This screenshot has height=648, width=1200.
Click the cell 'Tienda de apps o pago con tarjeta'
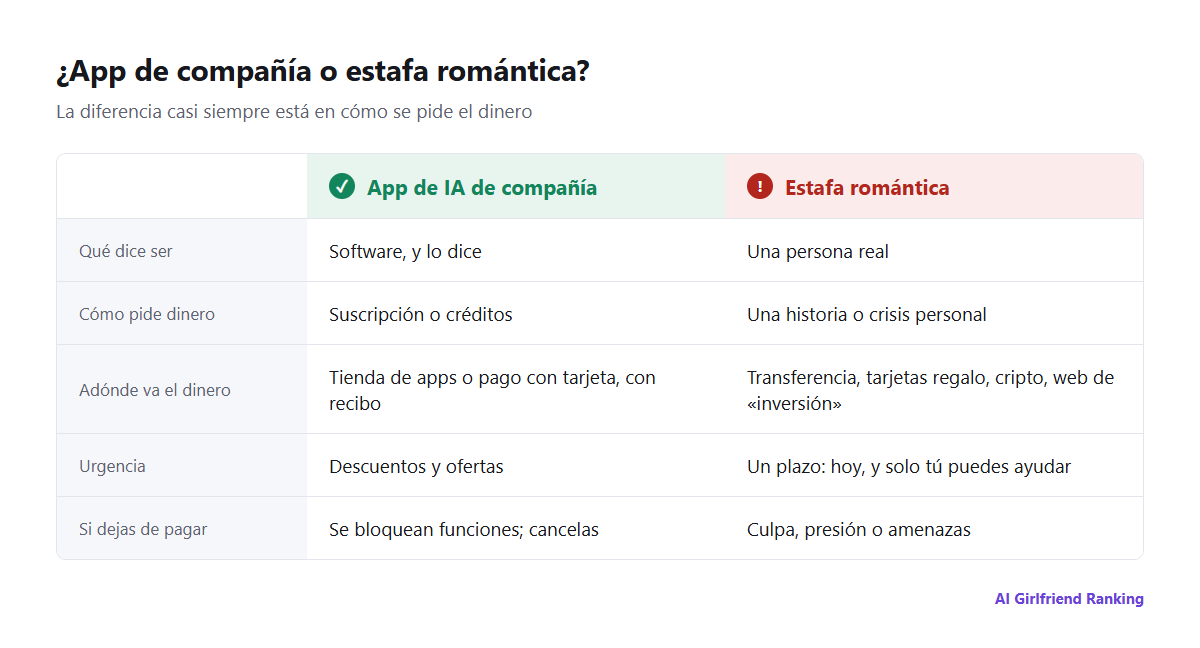coord(516,389)
